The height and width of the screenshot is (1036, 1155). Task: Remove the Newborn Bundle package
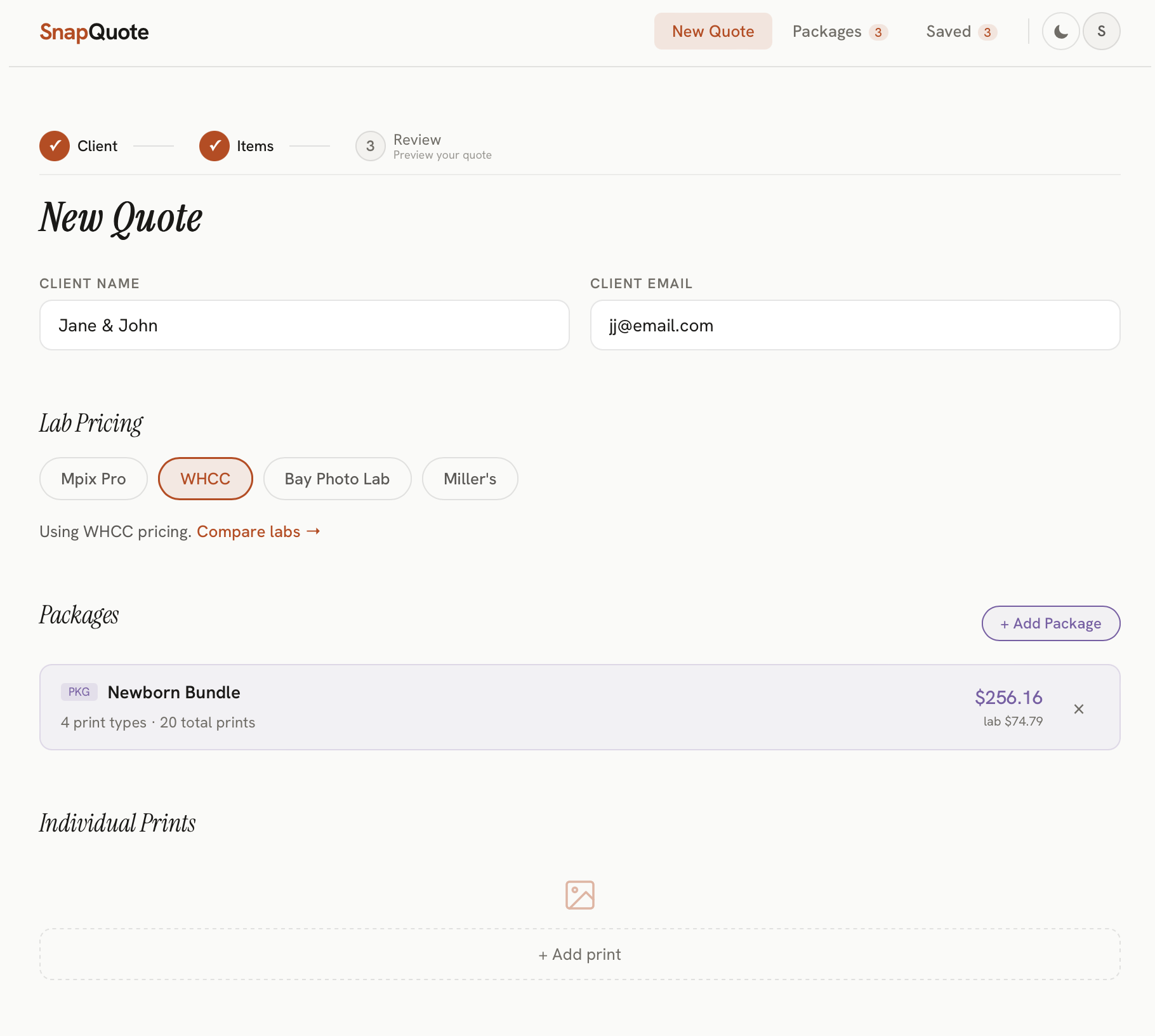click(x=1078, y=708)
